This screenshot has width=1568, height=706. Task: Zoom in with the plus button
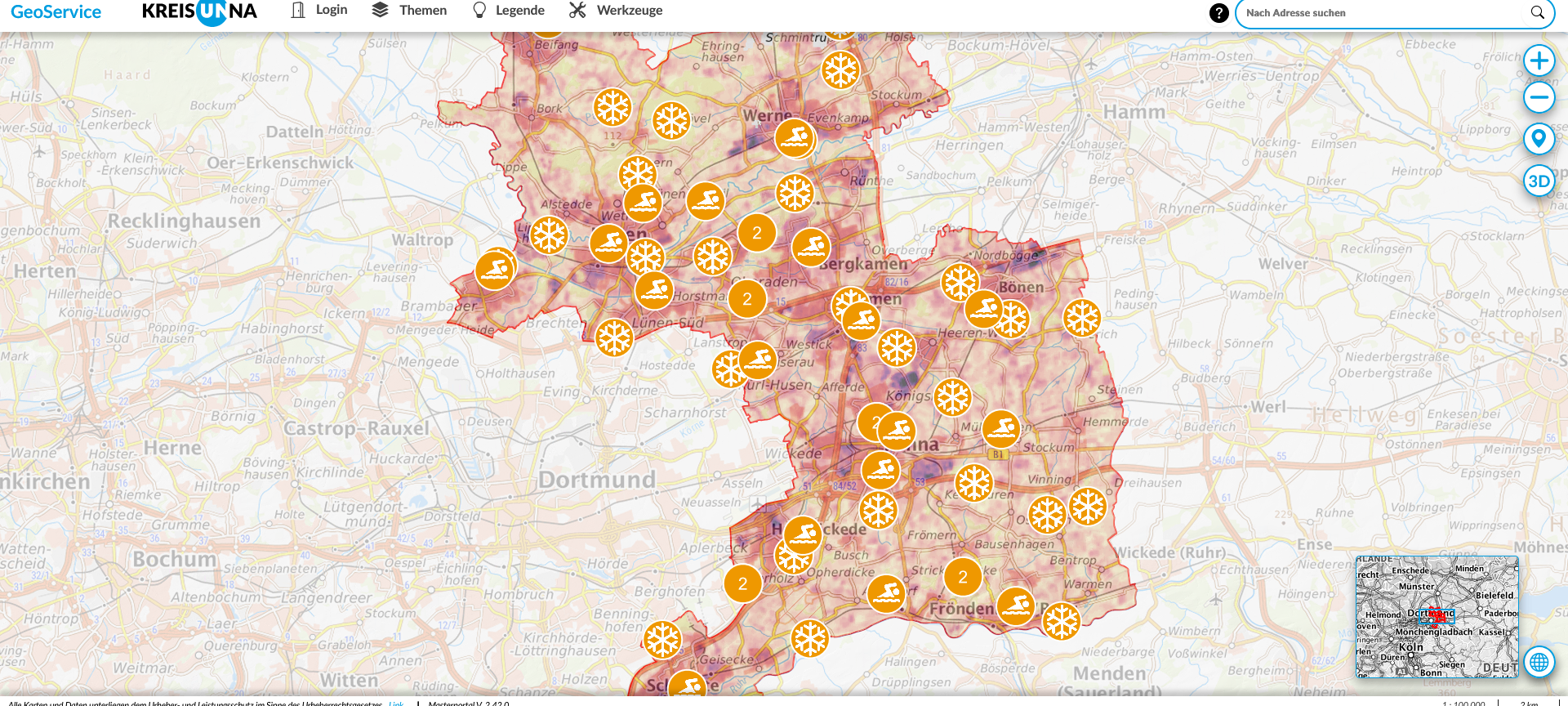tap(1539, 60)
